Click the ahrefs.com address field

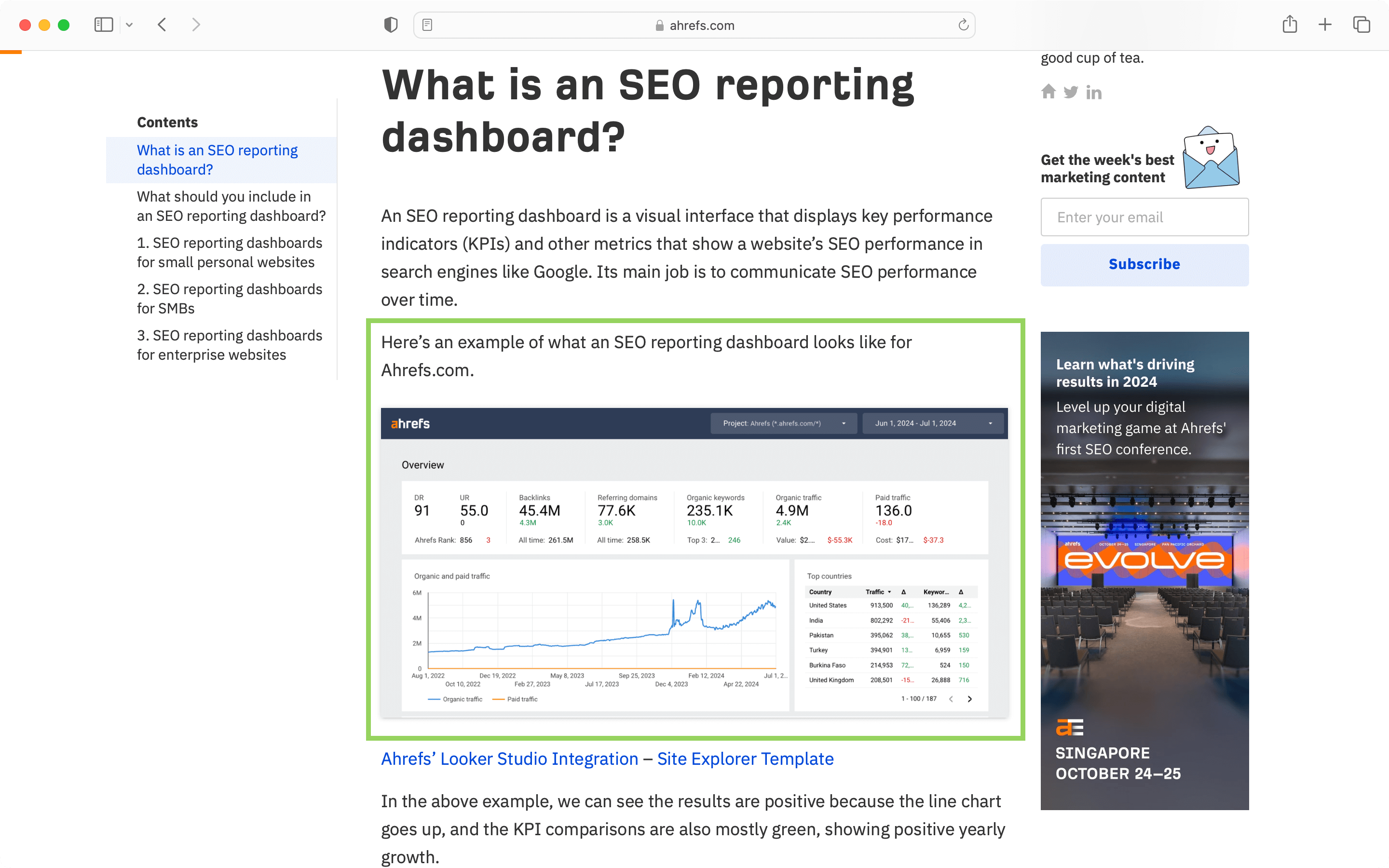click(x=694, y=25)
